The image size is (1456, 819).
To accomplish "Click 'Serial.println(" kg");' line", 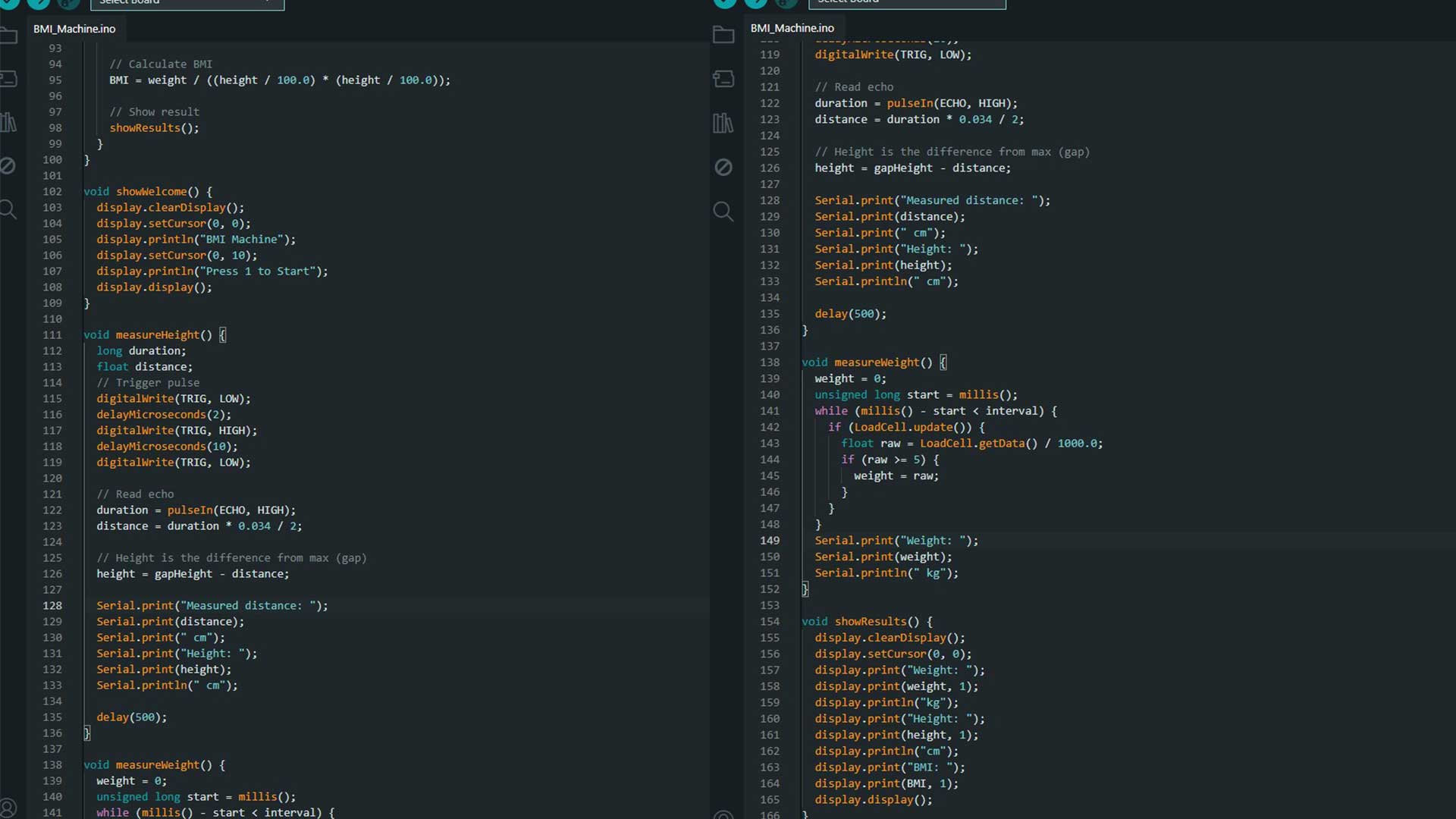I will pyautogui.click(x=887, y=573).
